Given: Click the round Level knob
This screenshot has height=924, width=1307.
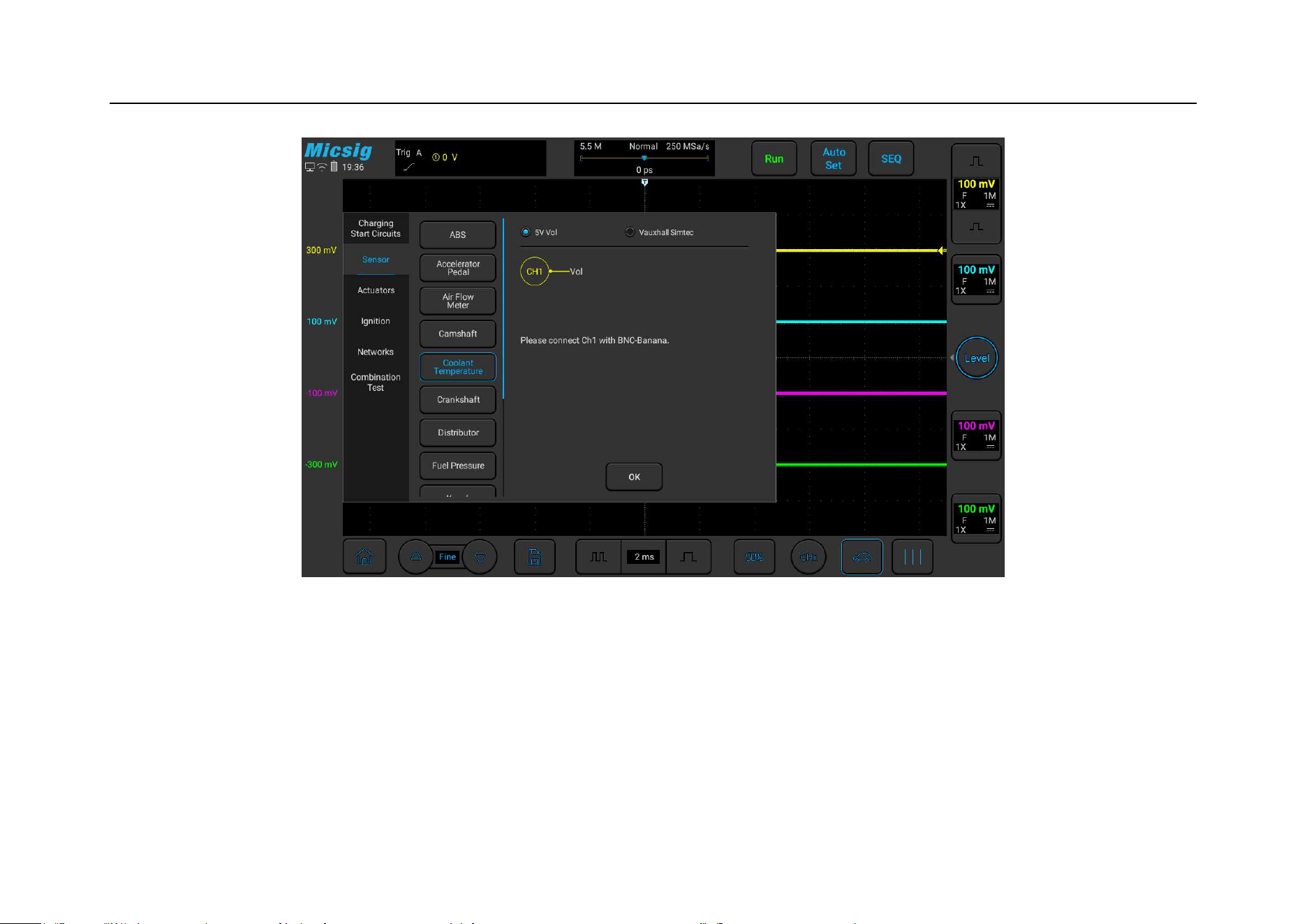Looking at the screenshot, I should pyautogui.click(x=976, y=358).
